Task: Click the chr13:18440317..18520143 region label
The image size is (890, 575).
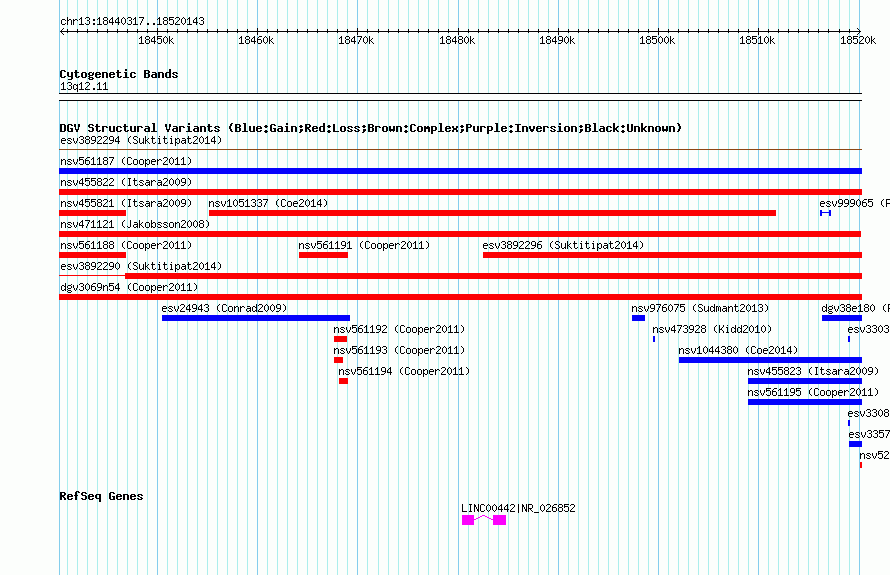Action: tap(132, 22)
